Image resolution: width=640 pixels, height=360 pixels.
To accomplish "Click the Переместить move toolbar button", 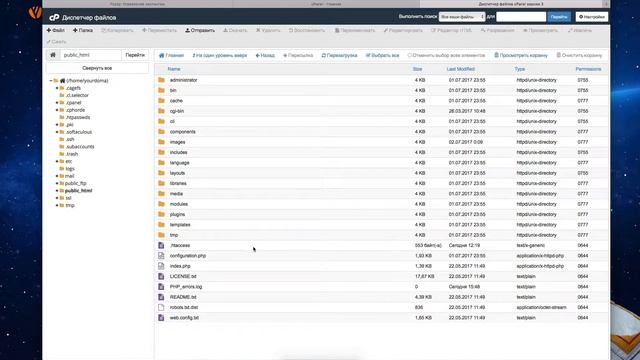I will tap(160, 30).
